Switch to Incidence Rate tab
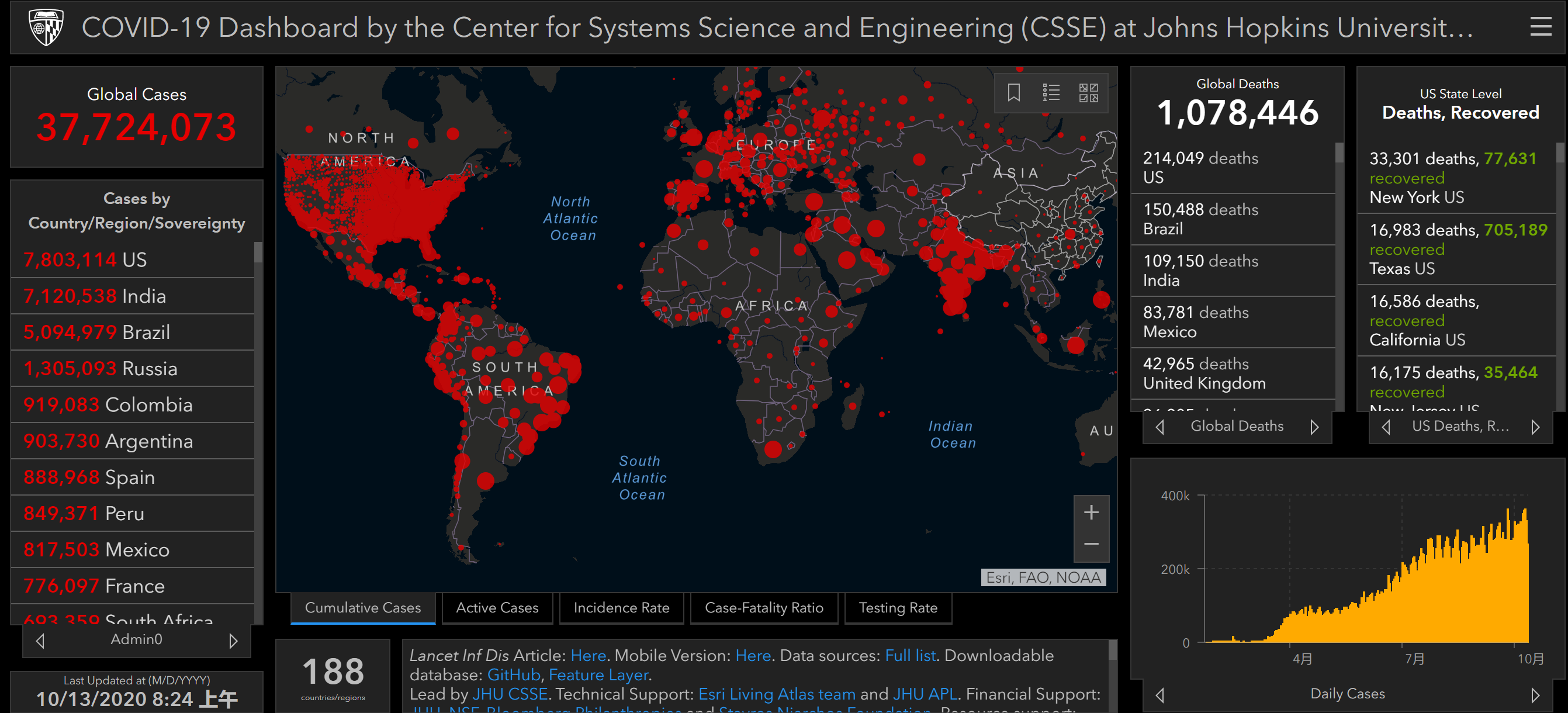The height and width of the screenshot is (713, 1568). coord(621,608)
